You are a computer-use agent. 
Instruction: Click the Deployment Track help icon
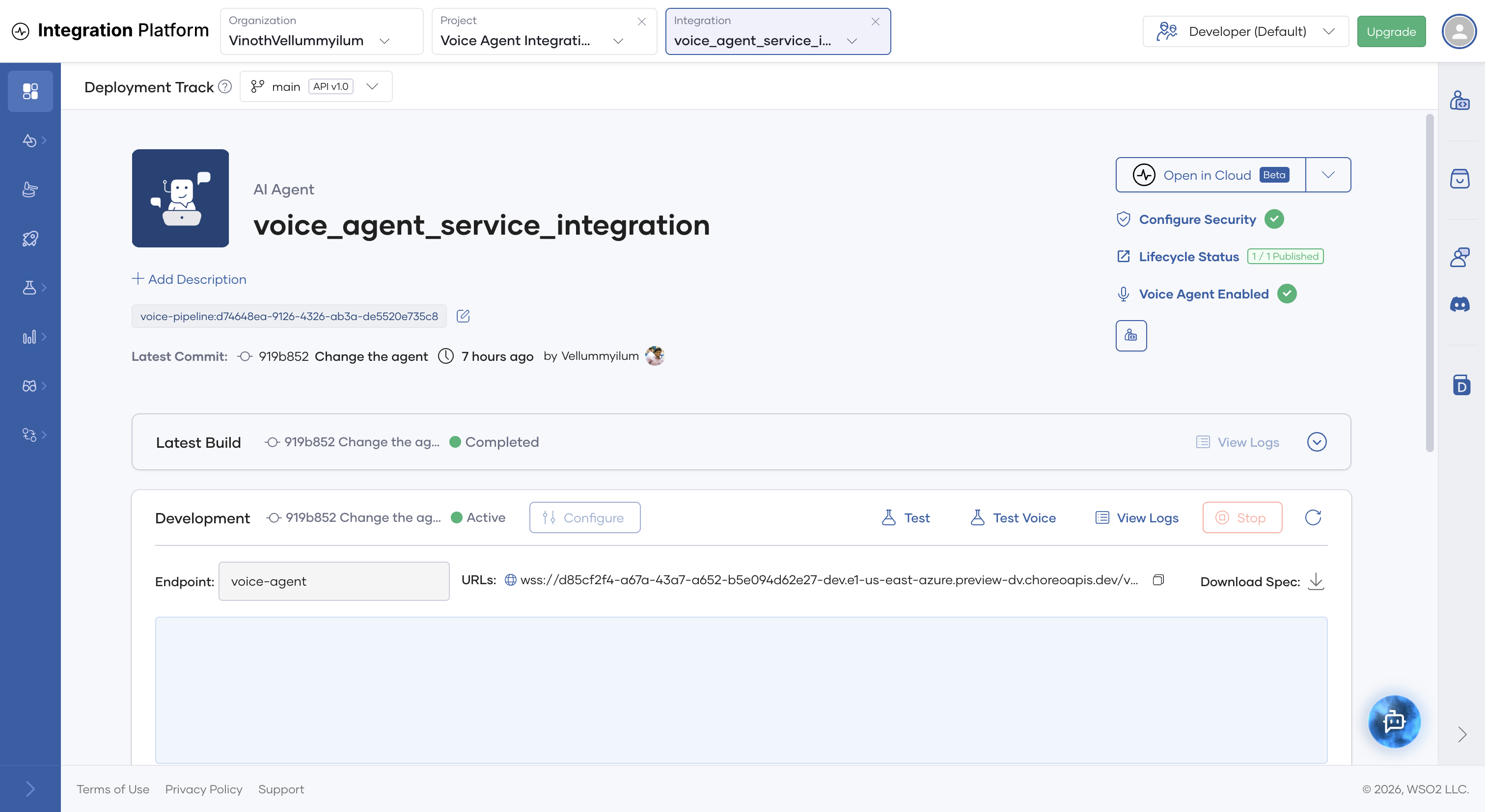(x=225, y=87)
